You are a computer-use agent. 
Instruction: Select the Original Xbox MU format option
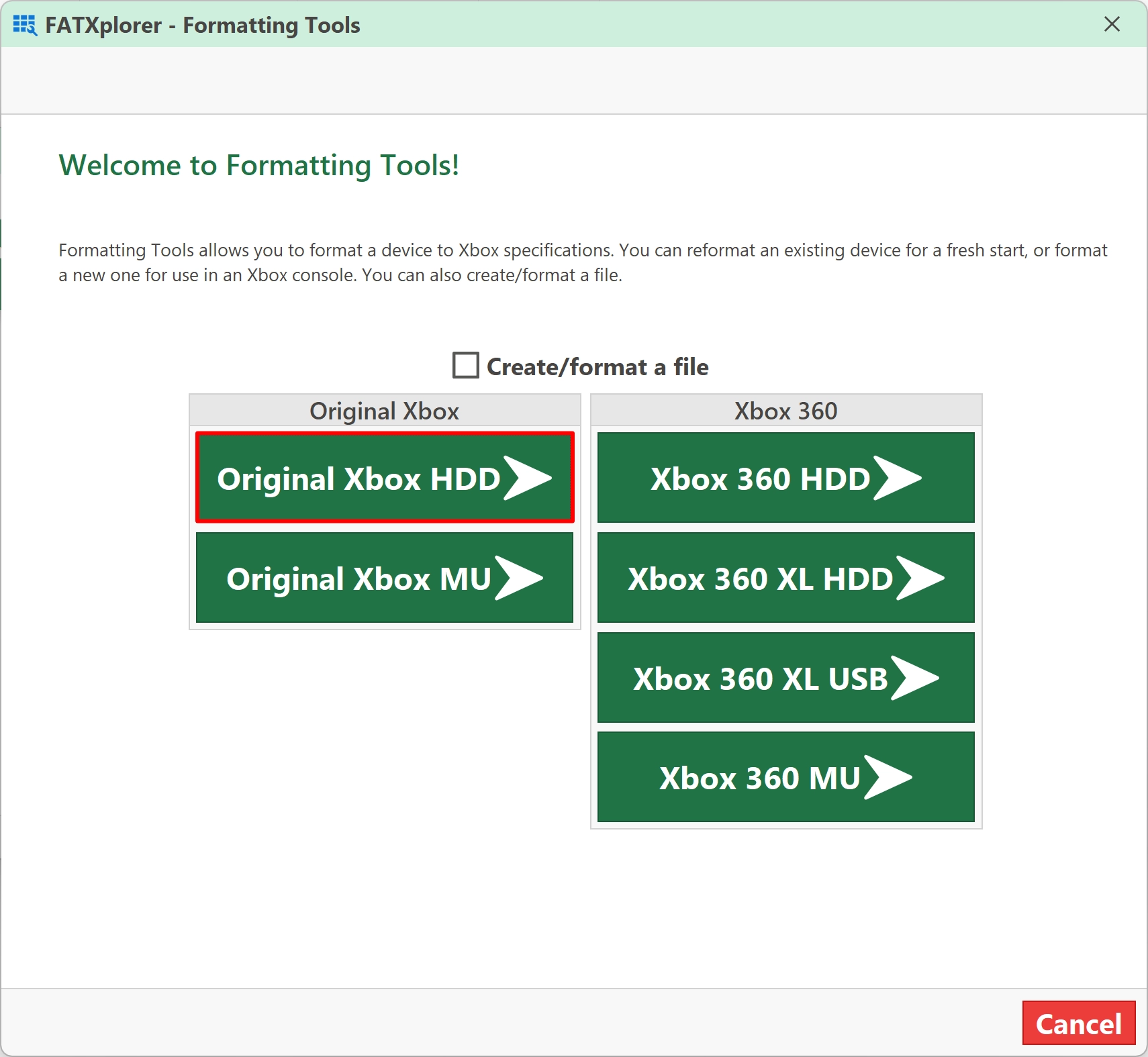pyautogui.click(x=385, y=577)
